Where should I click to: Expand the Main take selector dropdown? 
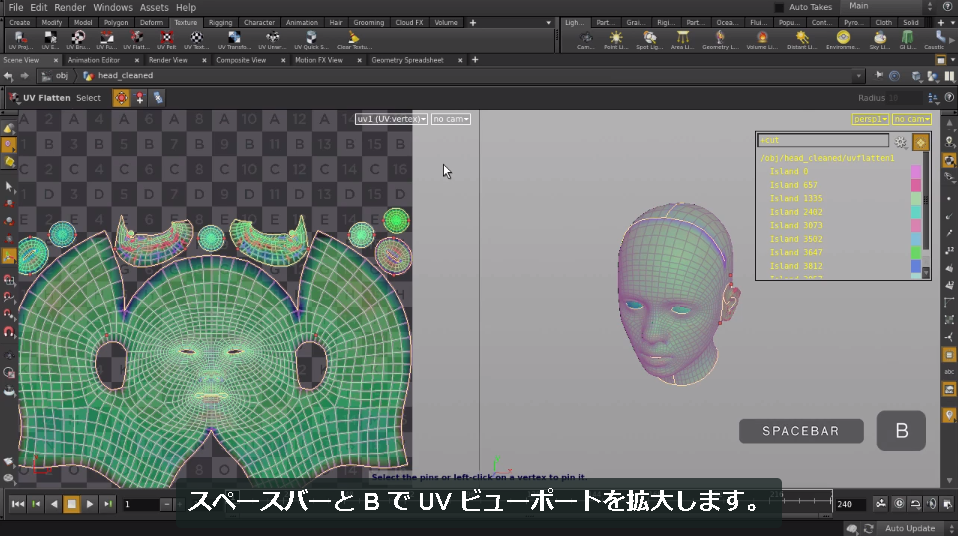pyautogui.click(x=890, y=6)
